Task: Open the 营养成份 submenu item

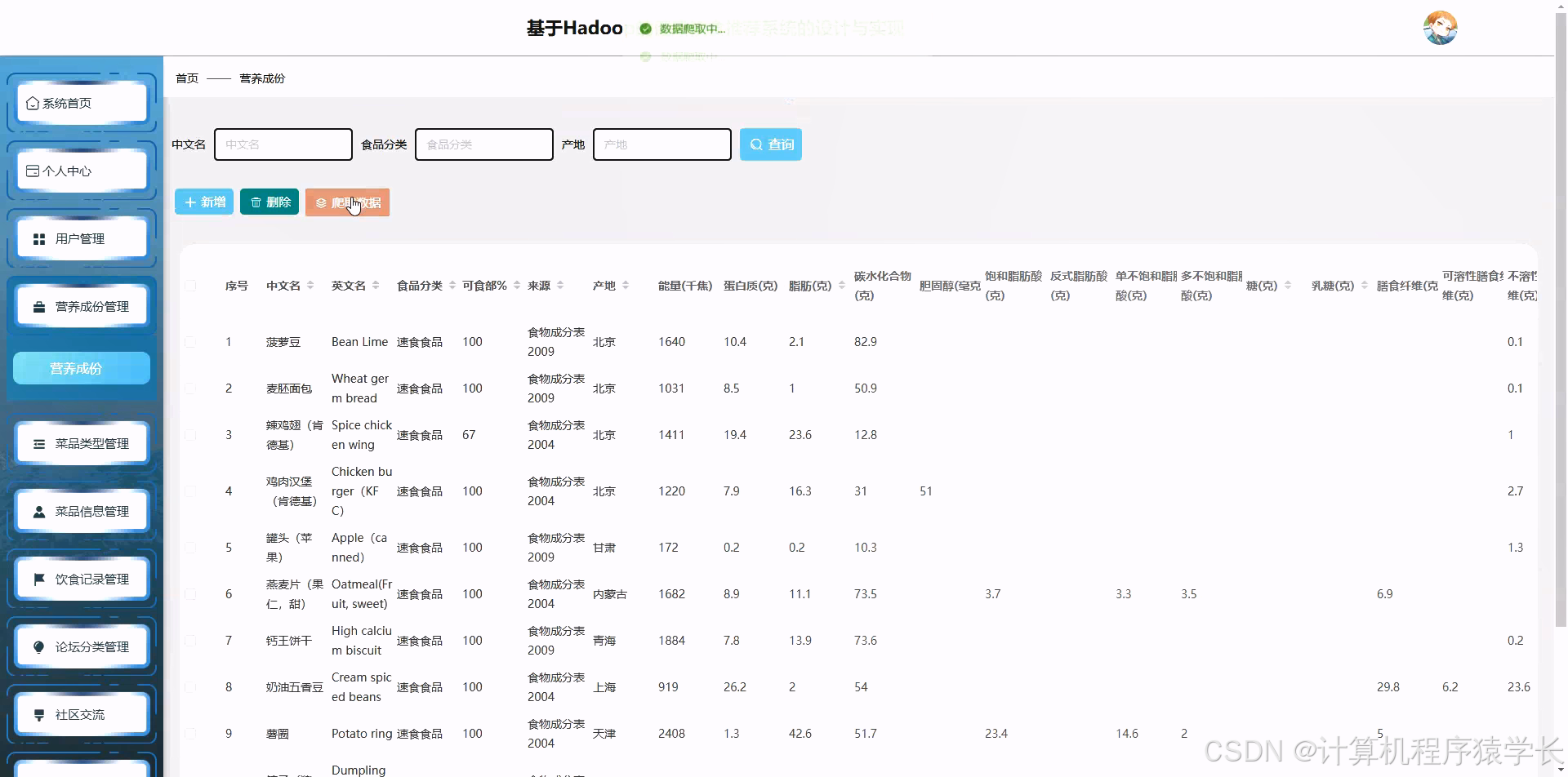Action: point(81,368)
